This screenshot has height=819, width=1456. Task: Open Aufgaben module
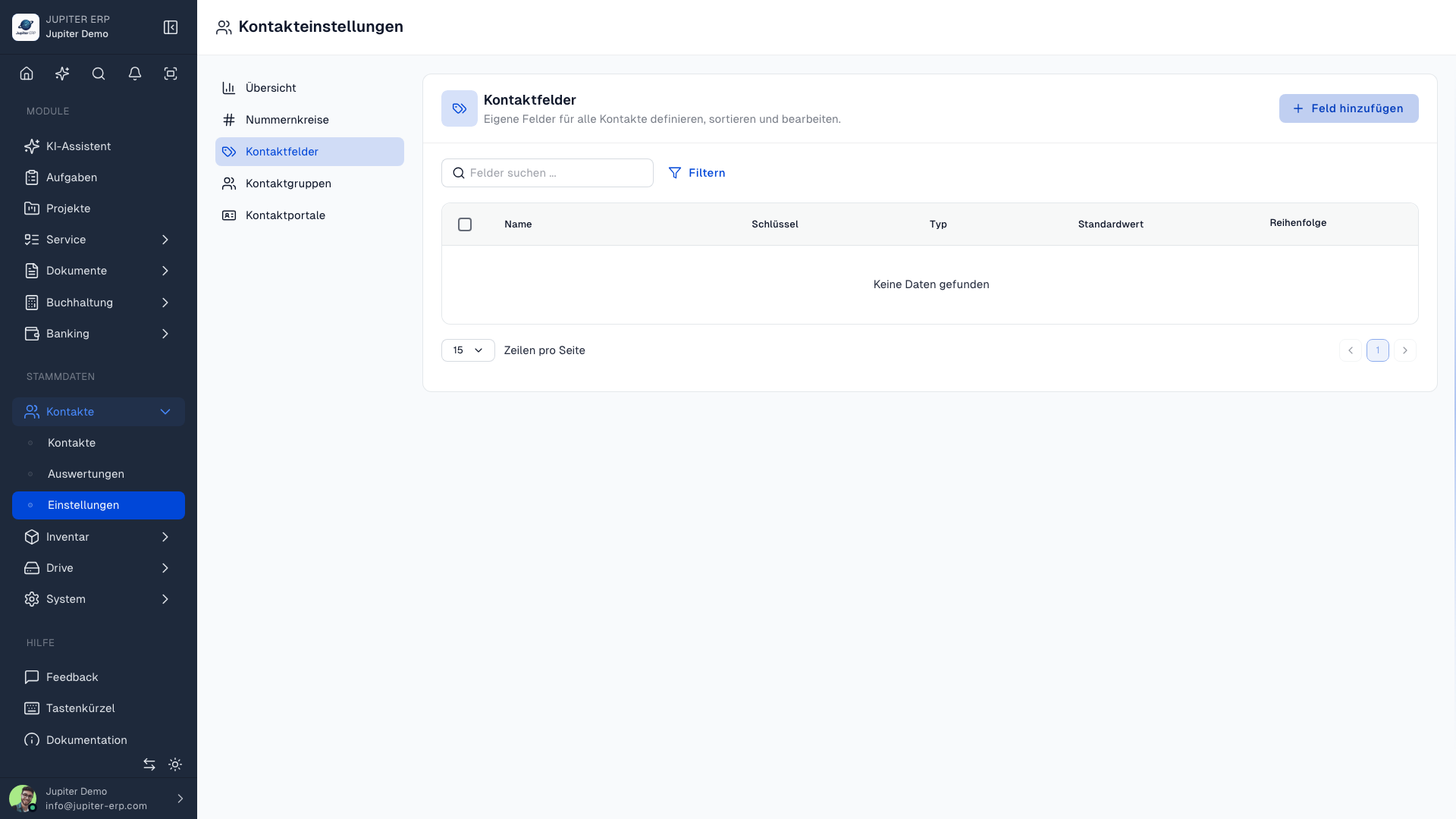[99, 177]
